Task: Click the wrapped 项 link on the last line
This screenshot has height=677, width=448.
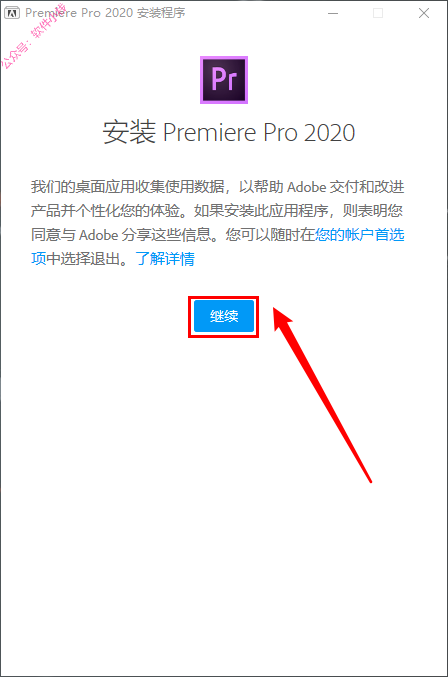Action: click(x=38, y=259)
